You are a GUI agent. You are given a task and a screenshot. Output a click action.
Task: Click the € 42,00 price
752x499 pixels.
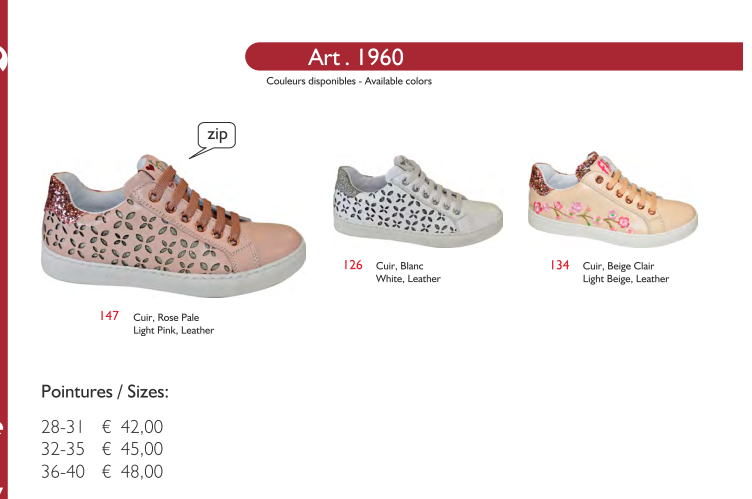click(132, 428)
